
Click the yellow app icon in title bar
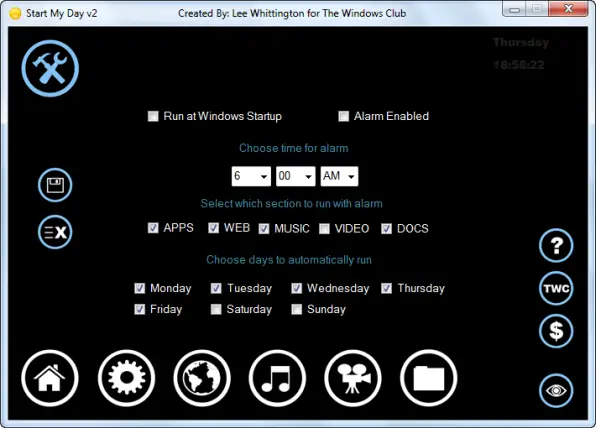click(15, 14)
